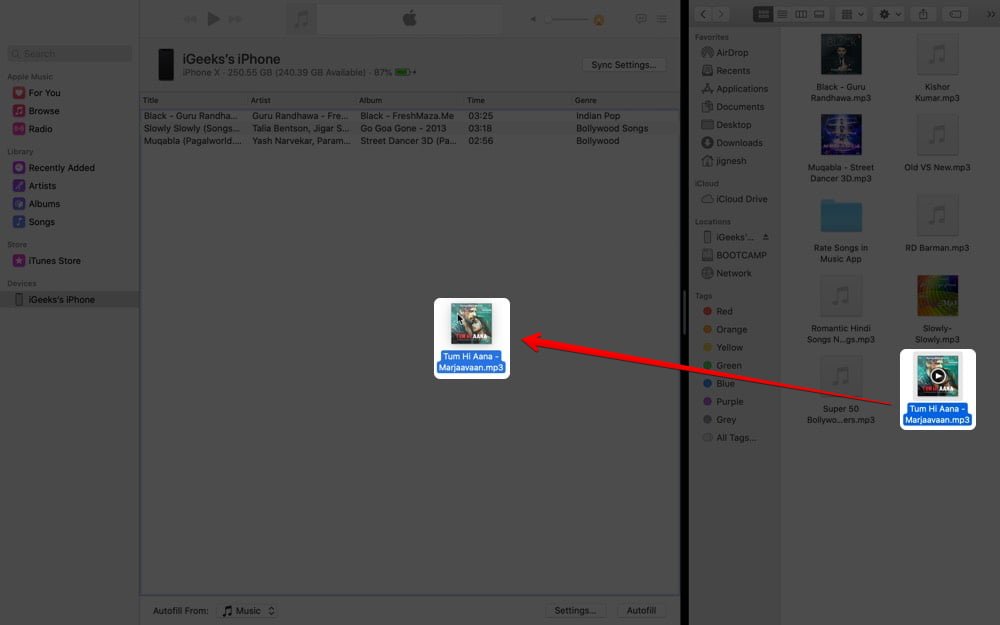This screenshot has width=1000, height=625.
Task: Select Finder icon view button
Action: [x=763, y=14]
